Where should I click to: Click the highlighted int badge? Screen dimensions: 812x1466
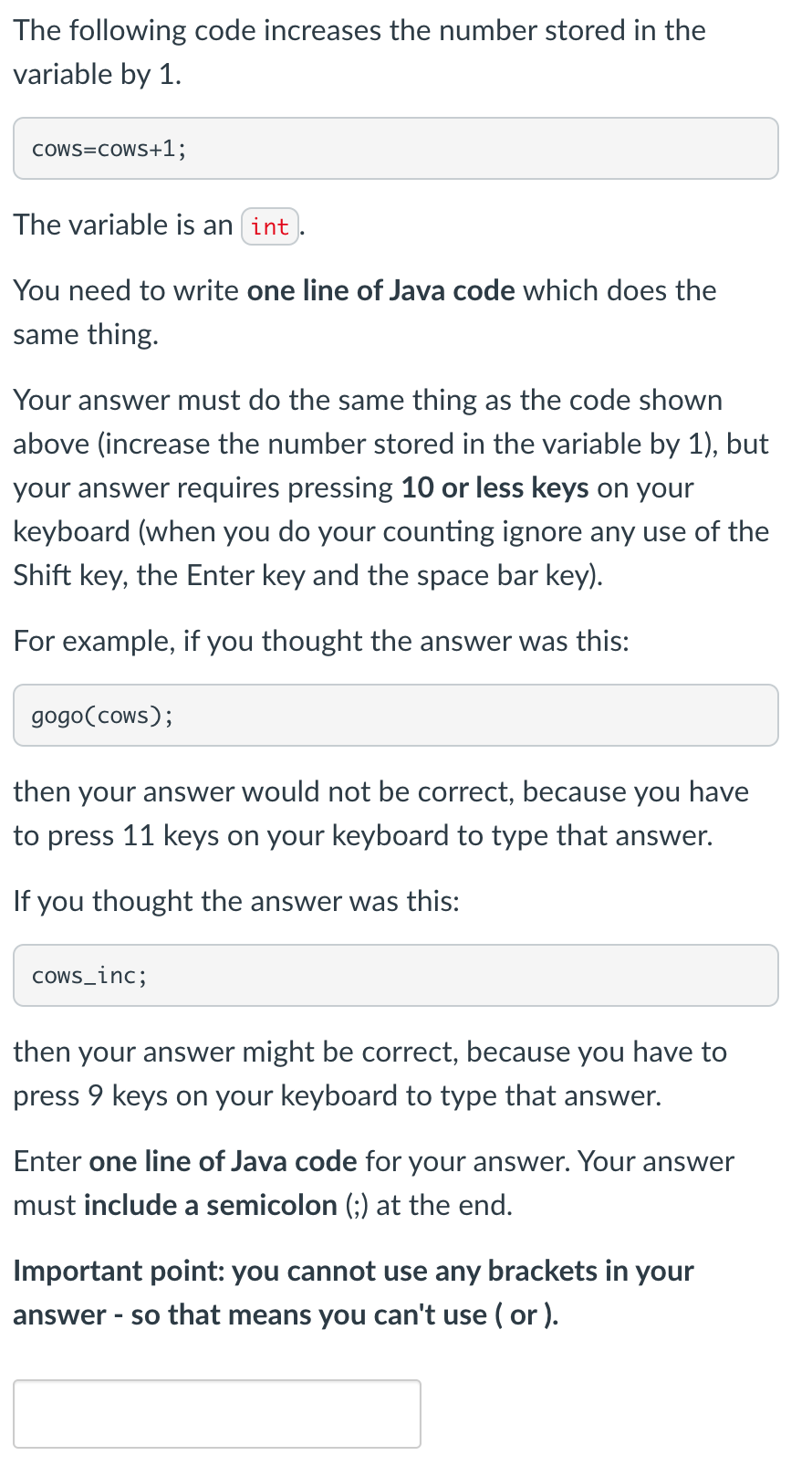pos(269,225)
